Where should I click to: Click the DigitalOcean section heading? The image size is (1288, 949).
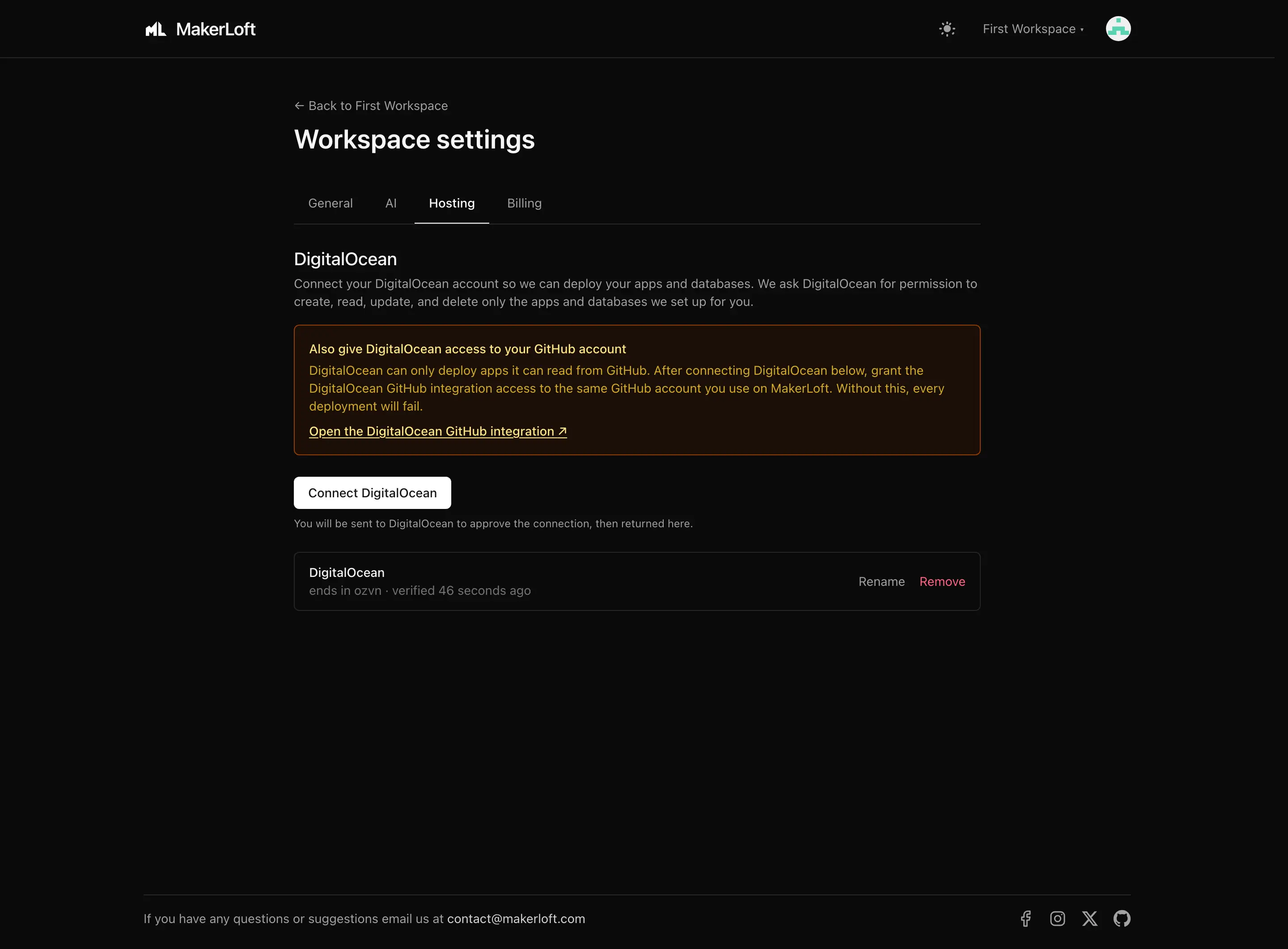345,259
